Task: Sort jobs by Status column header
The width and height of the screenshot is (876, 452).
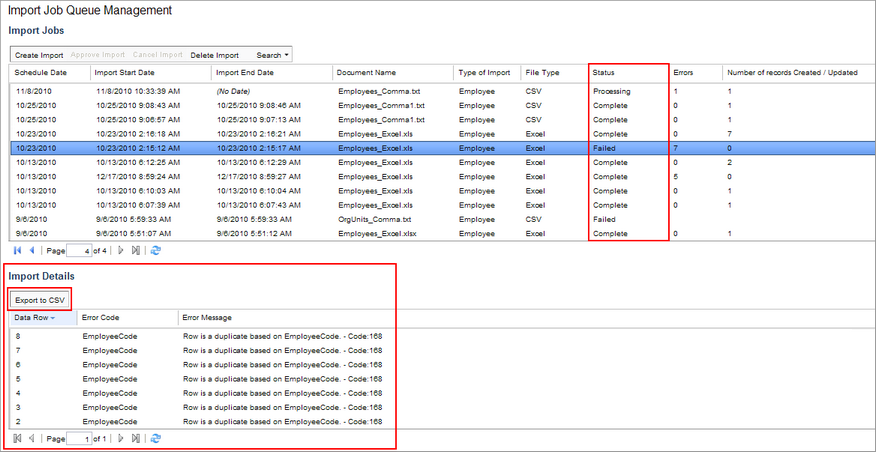Action: (603, 73)
